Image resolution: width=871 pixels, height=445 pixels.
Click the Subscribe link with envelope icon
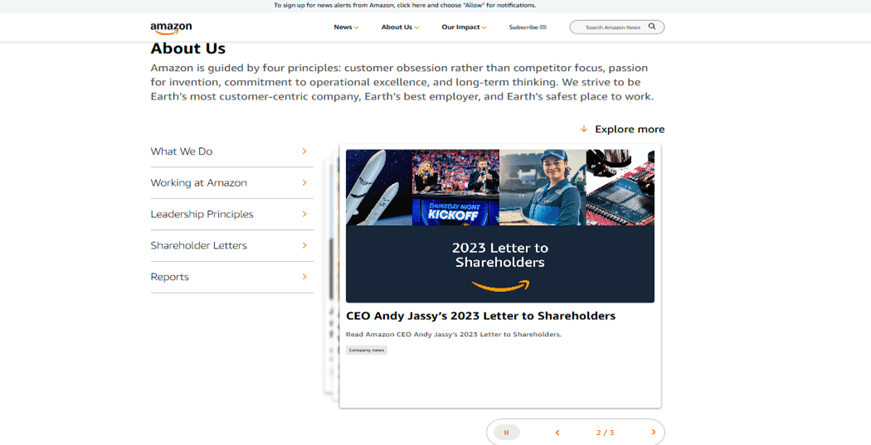tap(528, 27)
